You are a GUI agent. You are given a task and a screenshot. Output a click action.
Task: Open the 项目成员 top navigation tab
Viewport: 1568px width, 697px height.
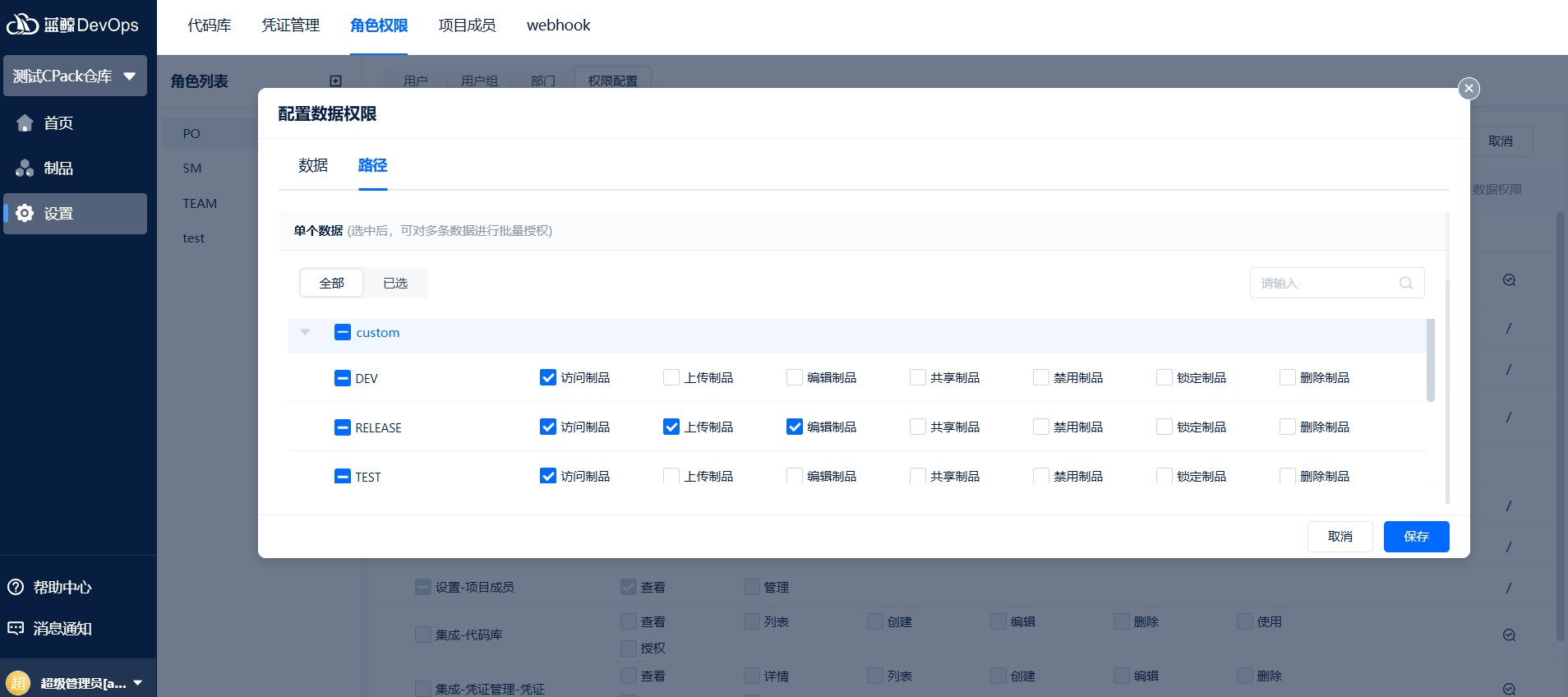[x=467, y=25]
